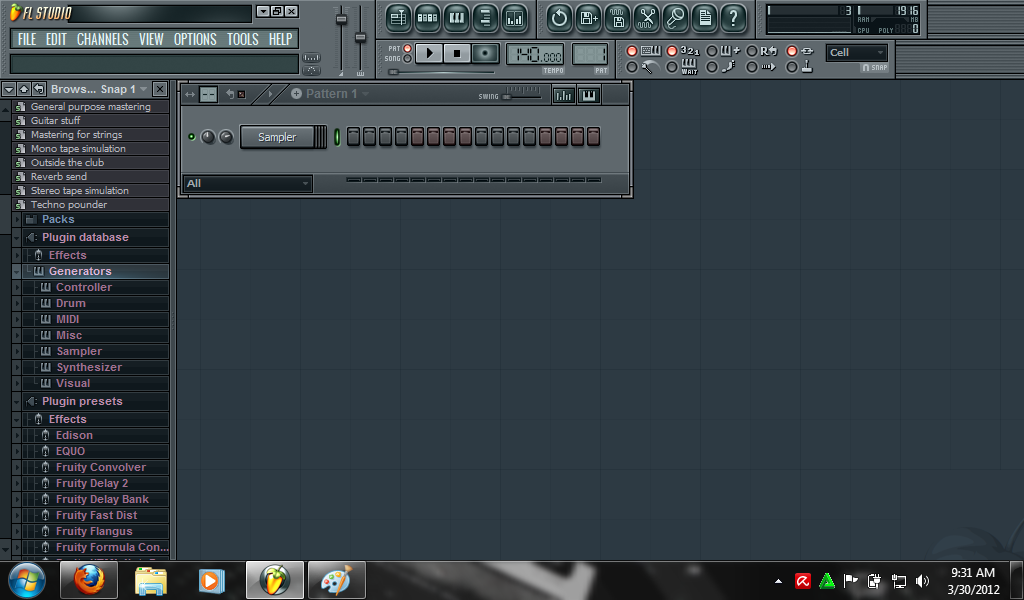1024x600 pixels.
Task: Open the Mixer view
Action: coord(515,18)
